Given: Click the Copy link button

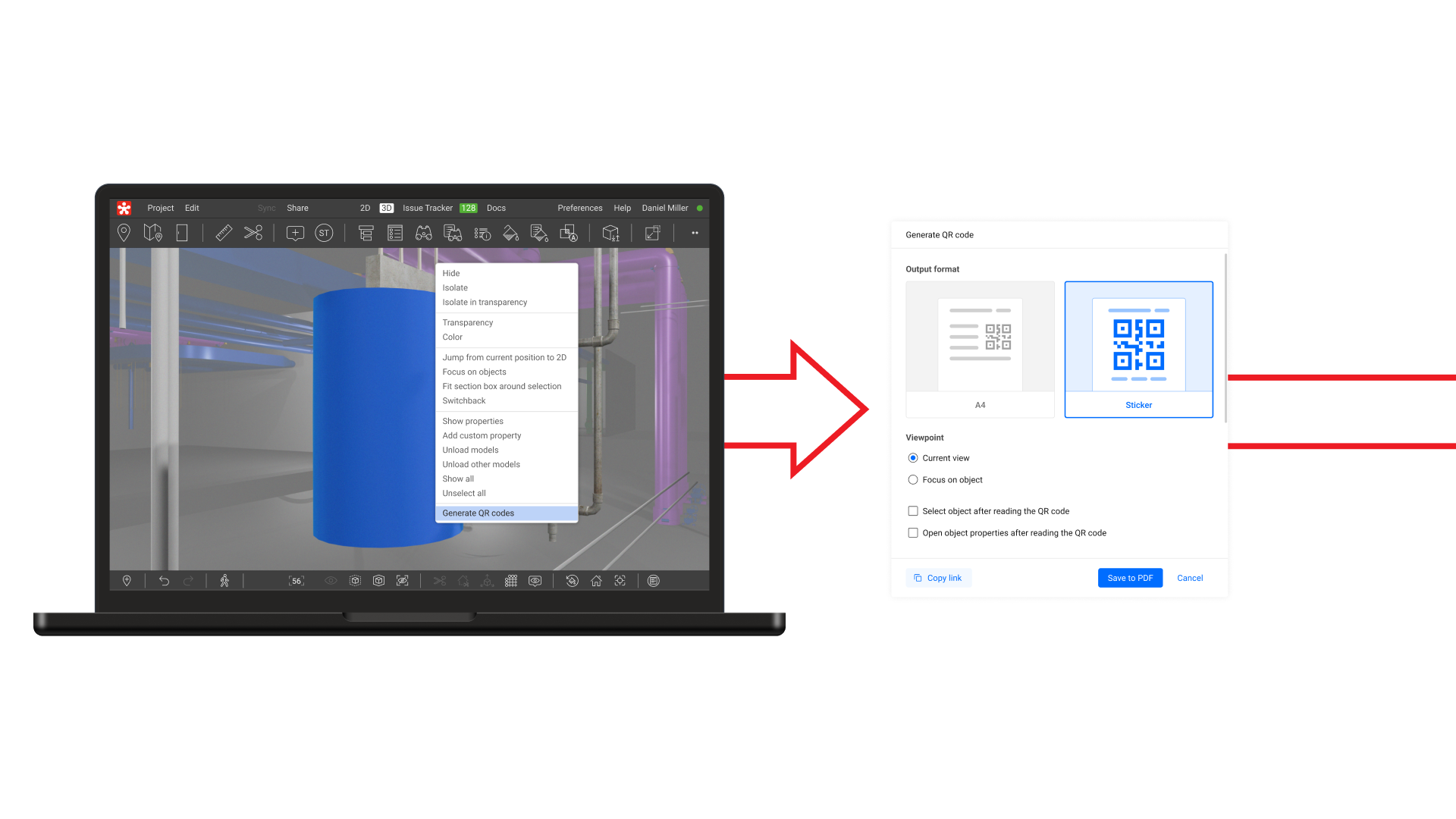Looking at the screenshot, I should pos(938,578).
